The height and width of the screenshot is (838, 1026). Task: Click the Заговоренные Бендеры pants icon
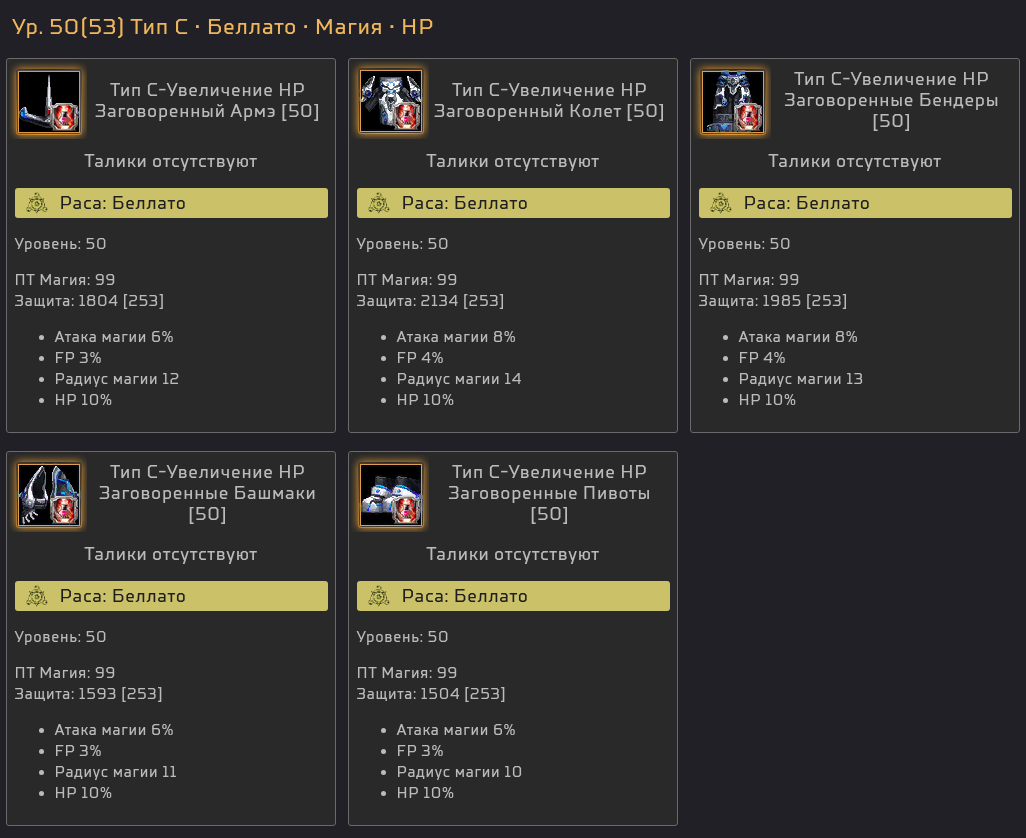(733, 102)
